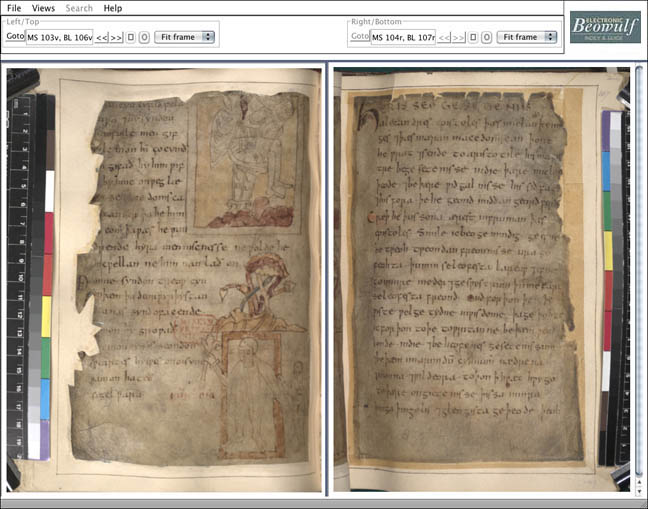648x509 pixels.
Task: Click the Electronic Beowulf logo
Action: pos(605,27)
